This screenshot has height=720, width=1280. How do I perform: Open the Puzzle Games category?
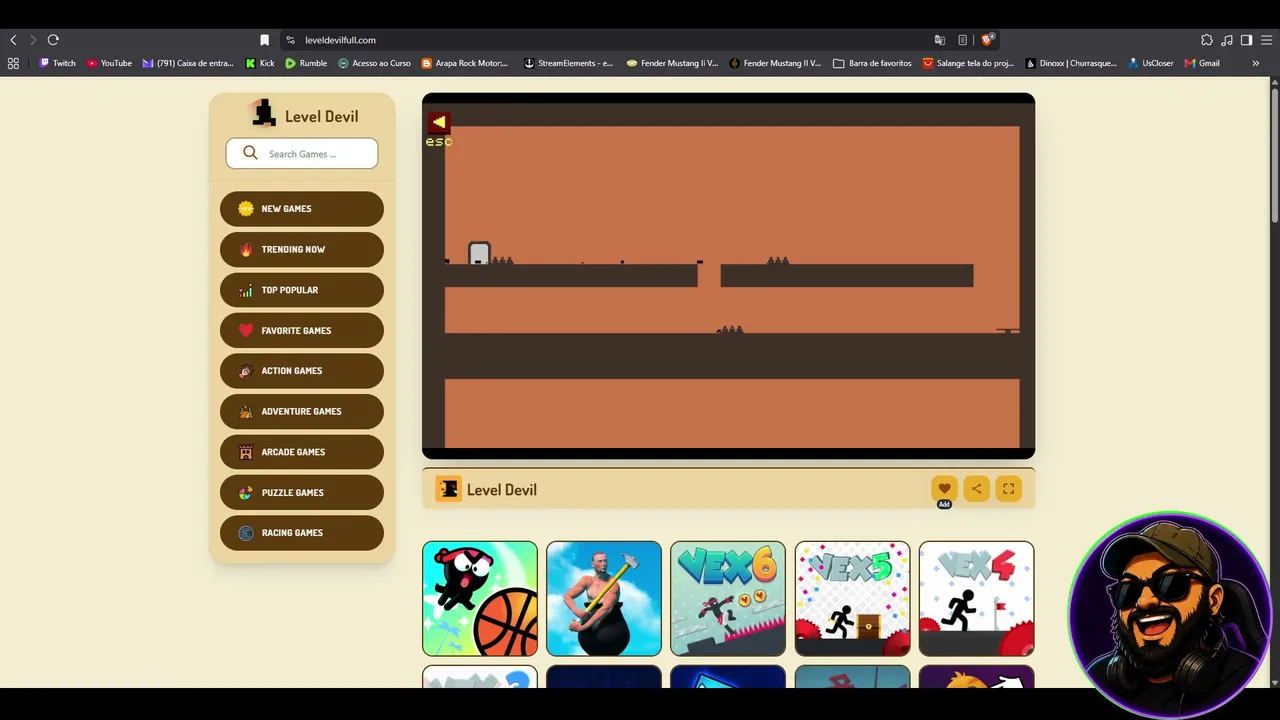click(302, 492)
